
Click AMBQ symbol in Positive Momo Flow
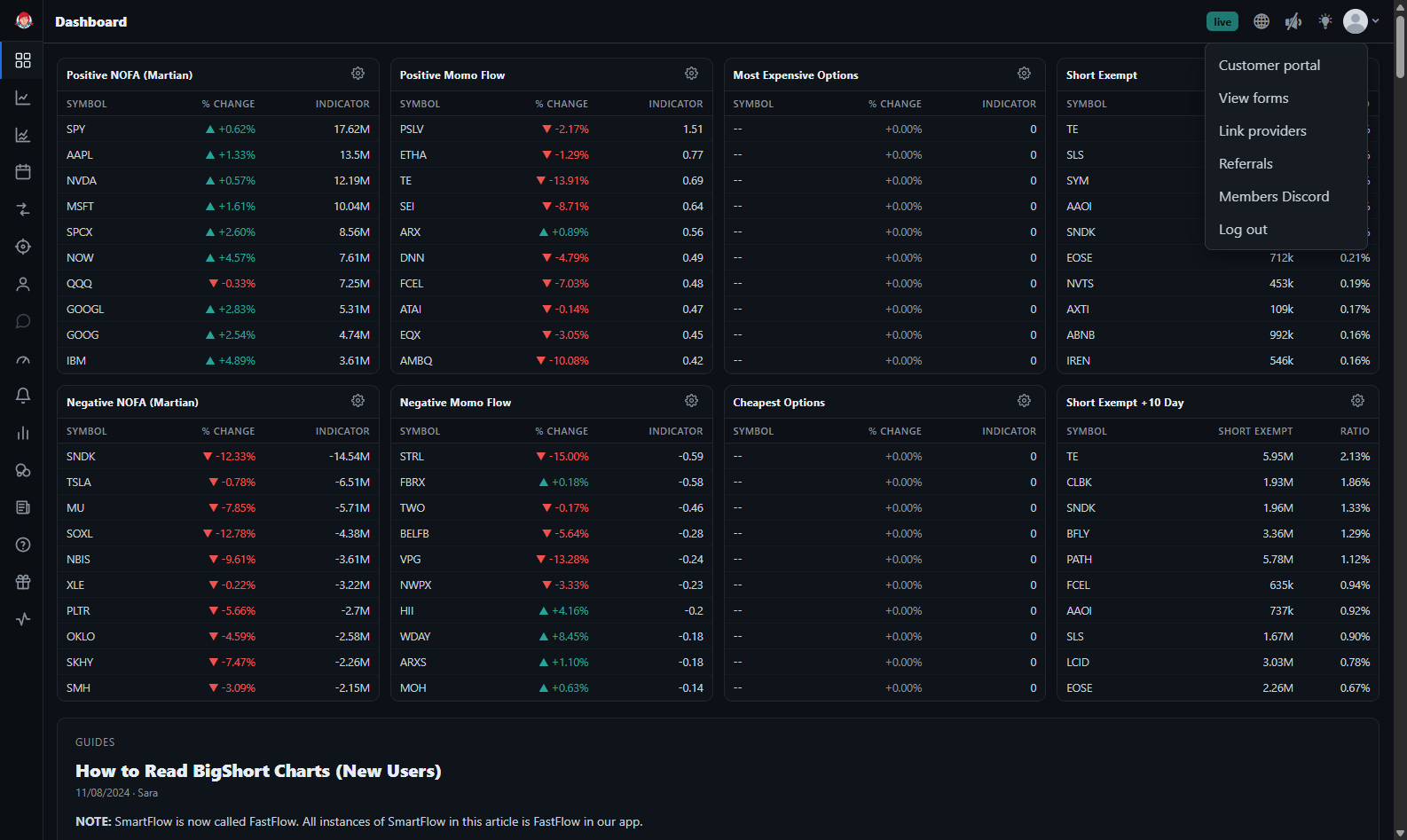coord(416,361)
